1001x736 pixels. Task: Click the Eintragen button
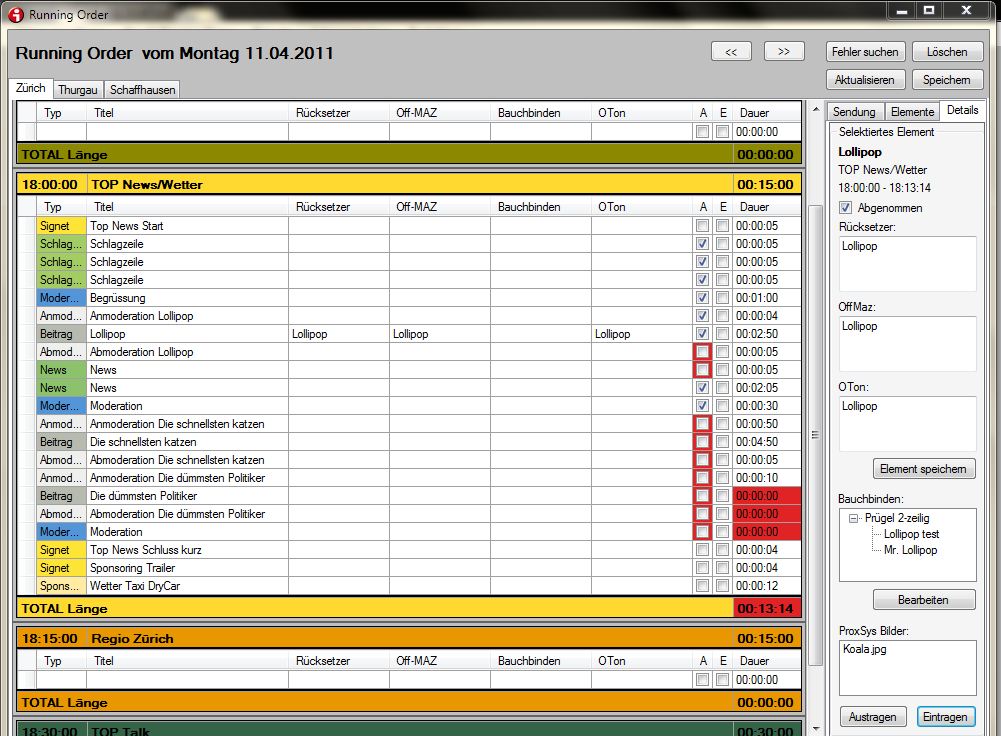point(945,717)
